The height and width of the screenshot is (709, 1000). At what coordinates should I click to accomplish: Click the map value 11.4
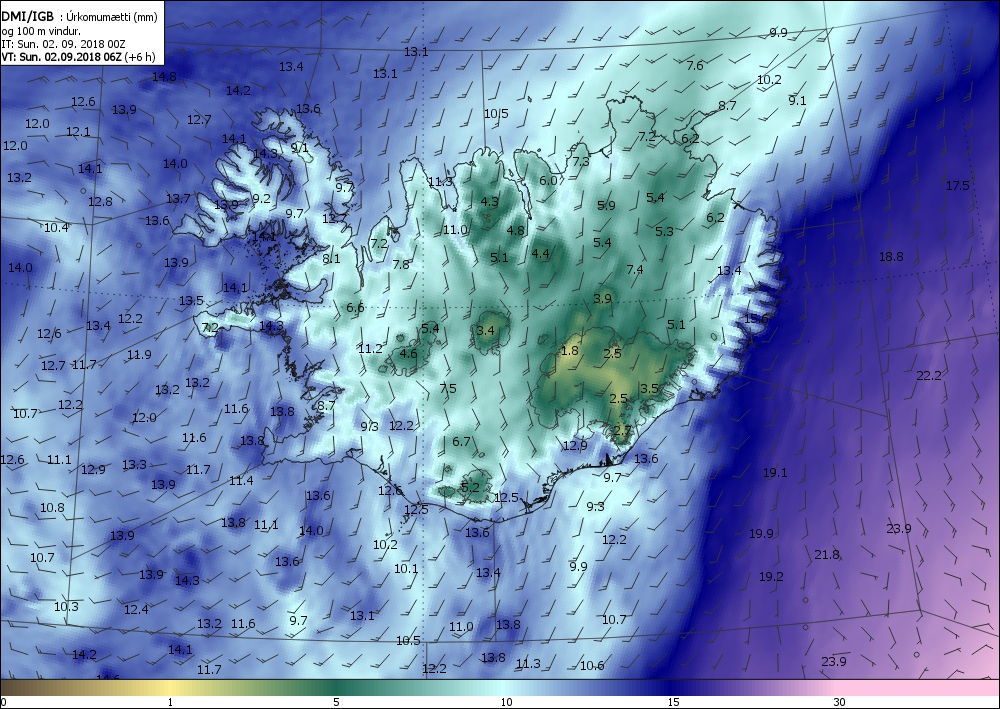tap(241, 481)
